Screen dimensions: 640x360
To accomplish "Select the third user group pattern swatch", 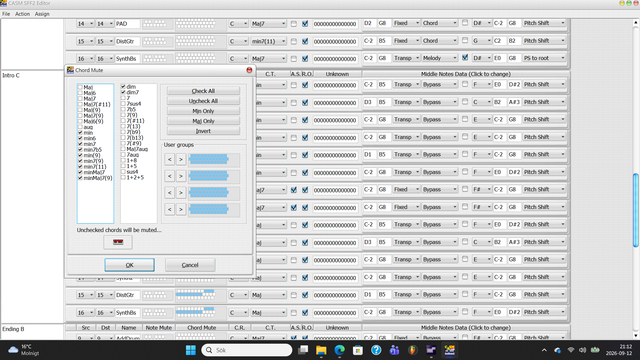I will (209, 193).
